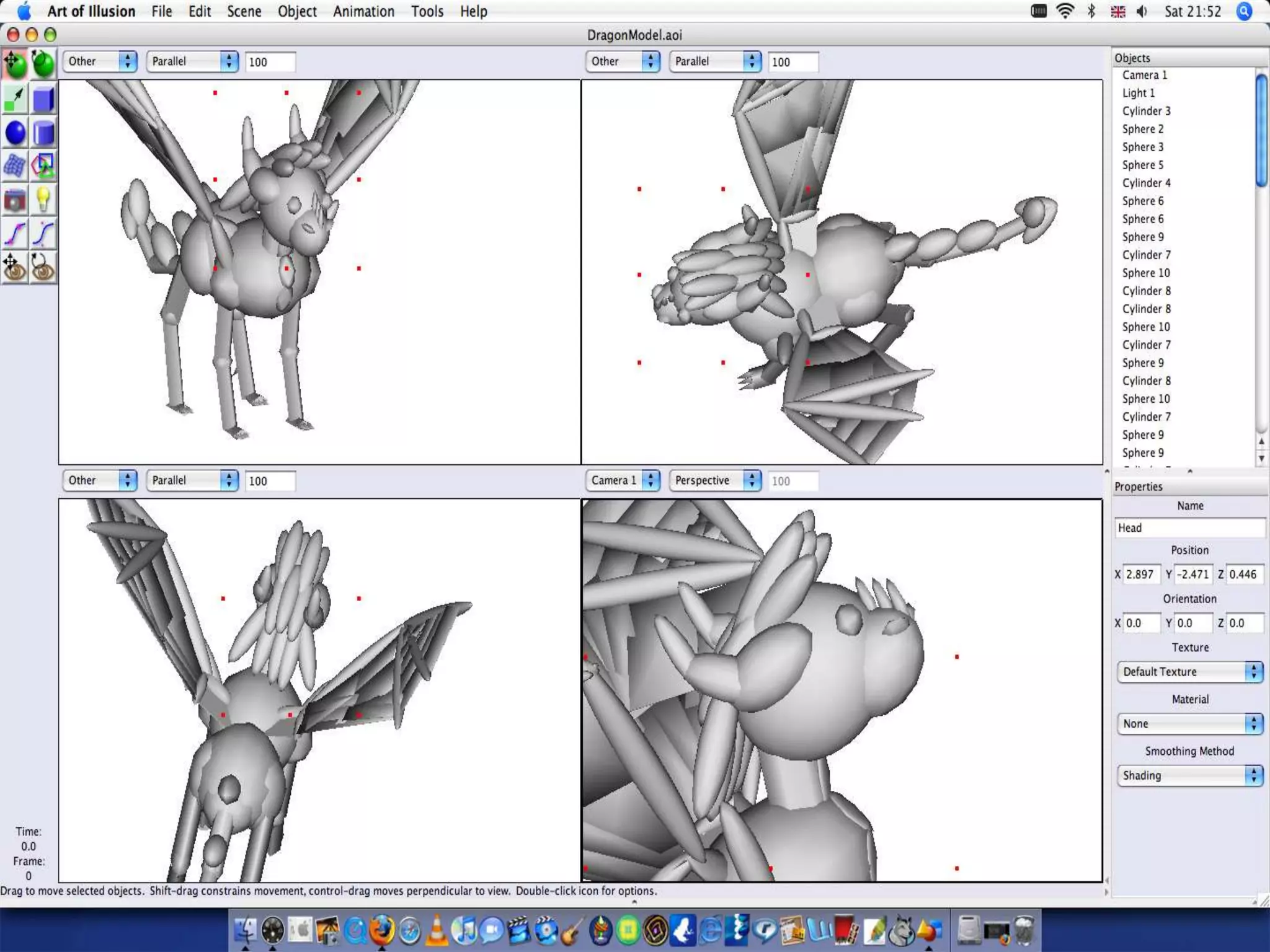The width and height of the screenshot is (1270, 952).
Task: Select the Rotate Object tool
Action: [43, 64]
